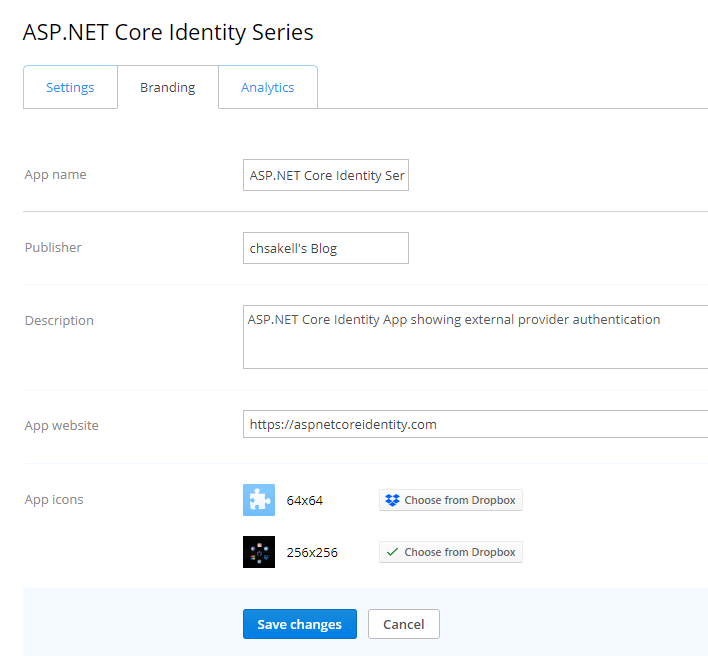Image resolution: width=708 pixels, height=656 pixels.
Task: Click the Description field label
Action: [59, 320]
